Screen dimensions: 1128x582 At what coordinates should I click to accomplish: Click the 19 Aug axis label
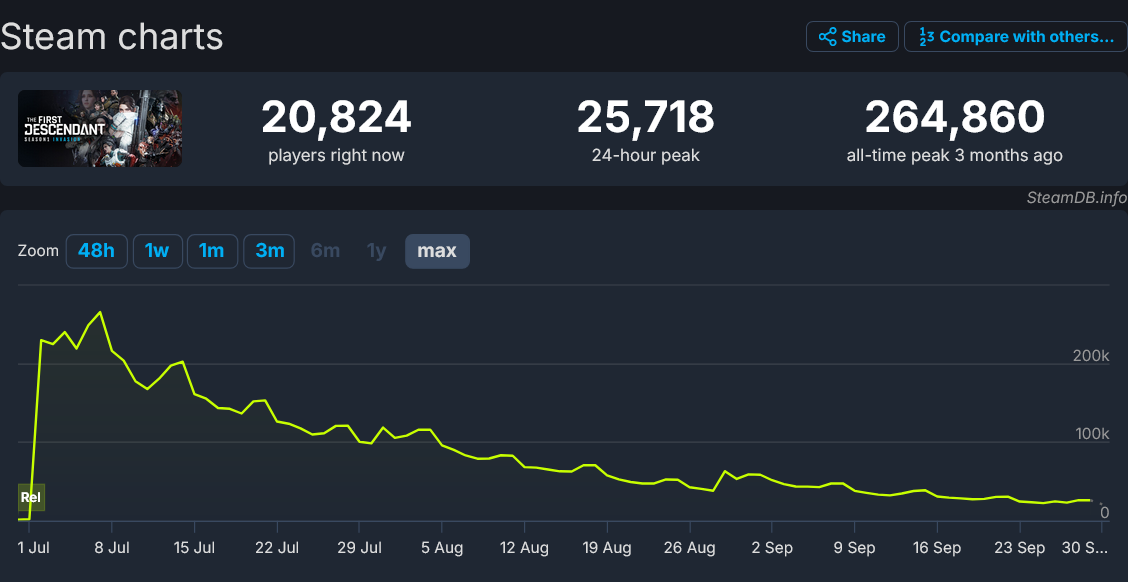607,548
